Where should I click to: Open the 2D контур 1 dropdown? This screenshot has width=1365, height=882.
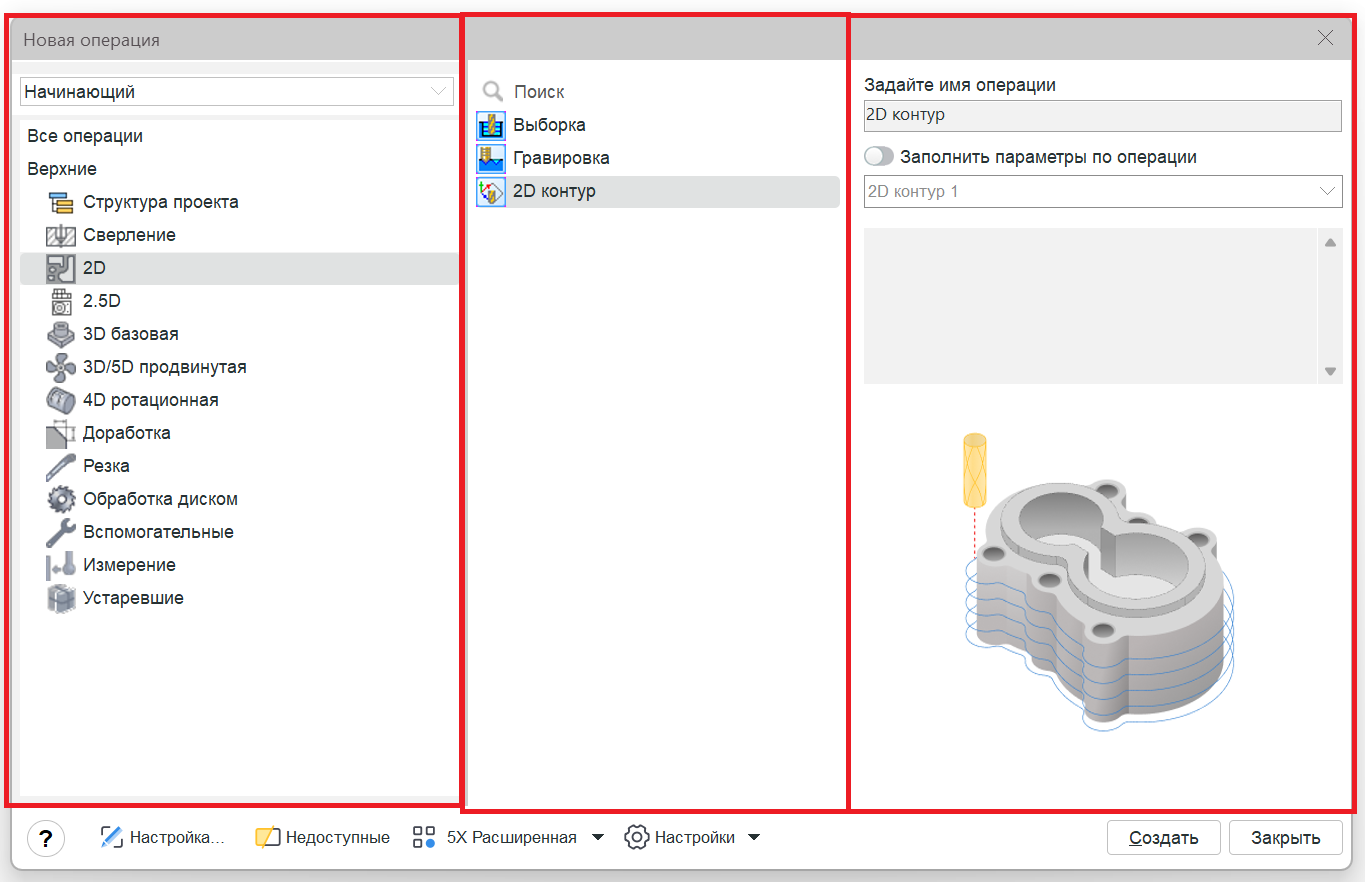pos(1103,191)
